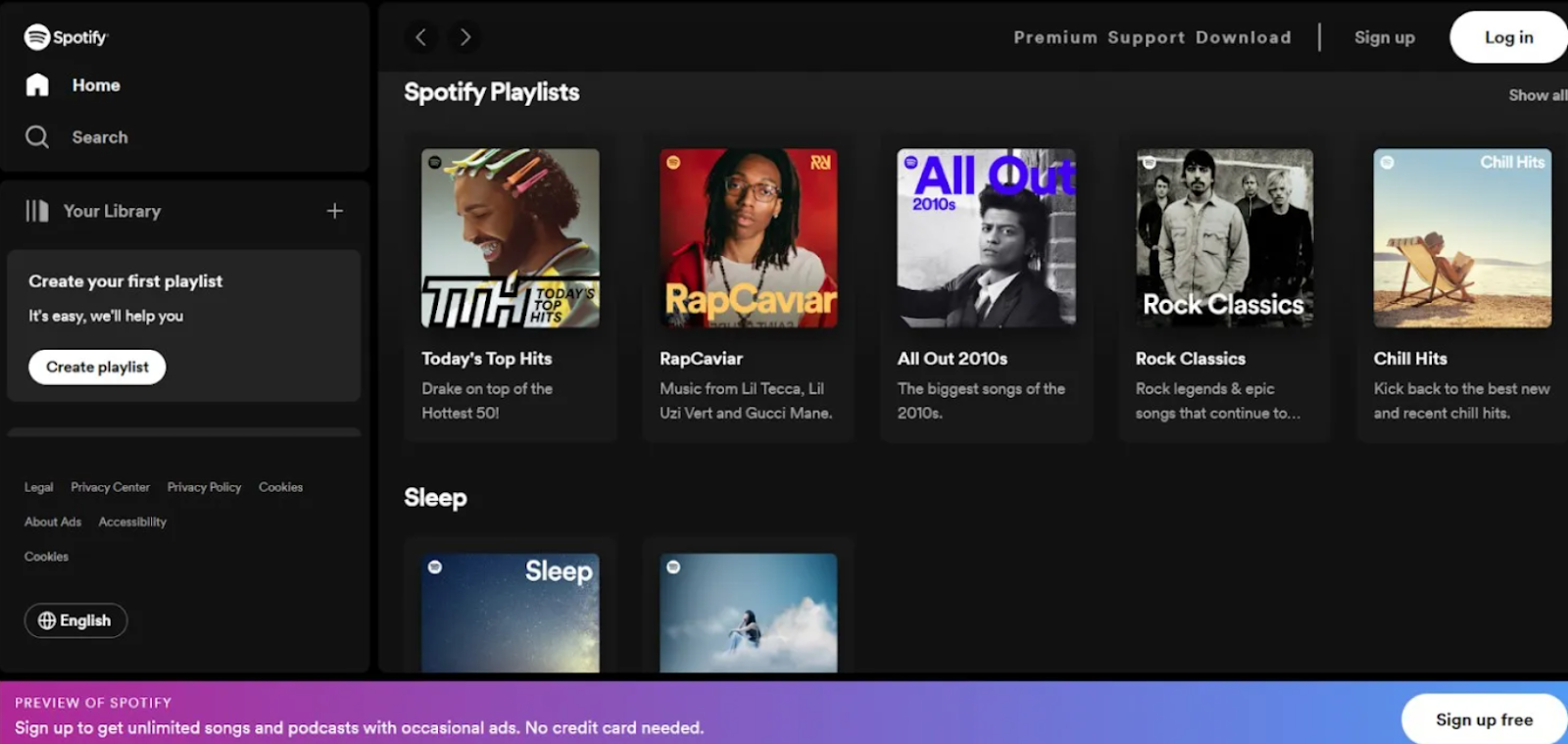Open Today's Top Hits cover image
The image size is (1568, 744).
tap(511, 238)
